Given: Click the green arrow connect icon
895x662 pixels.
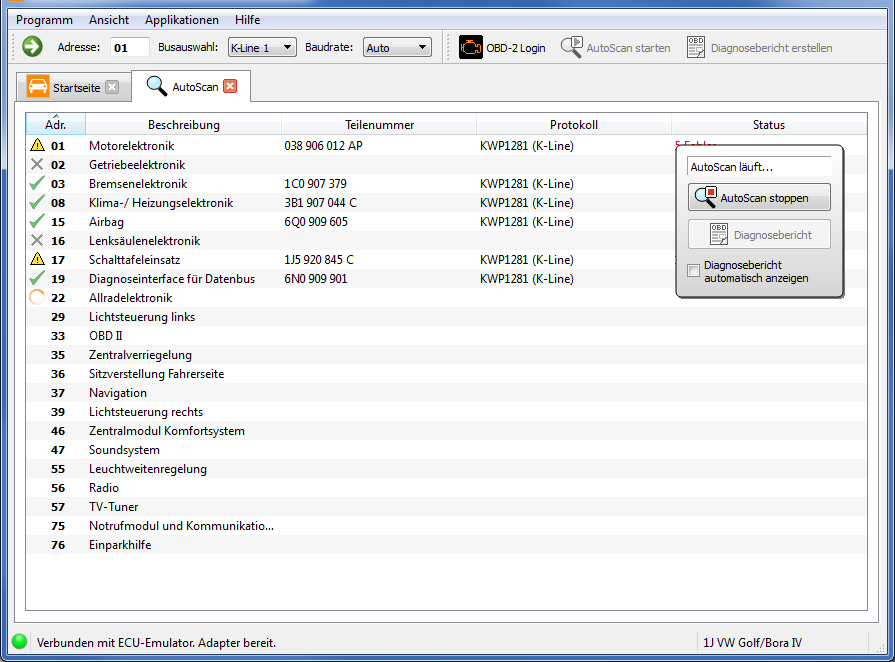Looking at the screenshot, I should pos(32,47).
